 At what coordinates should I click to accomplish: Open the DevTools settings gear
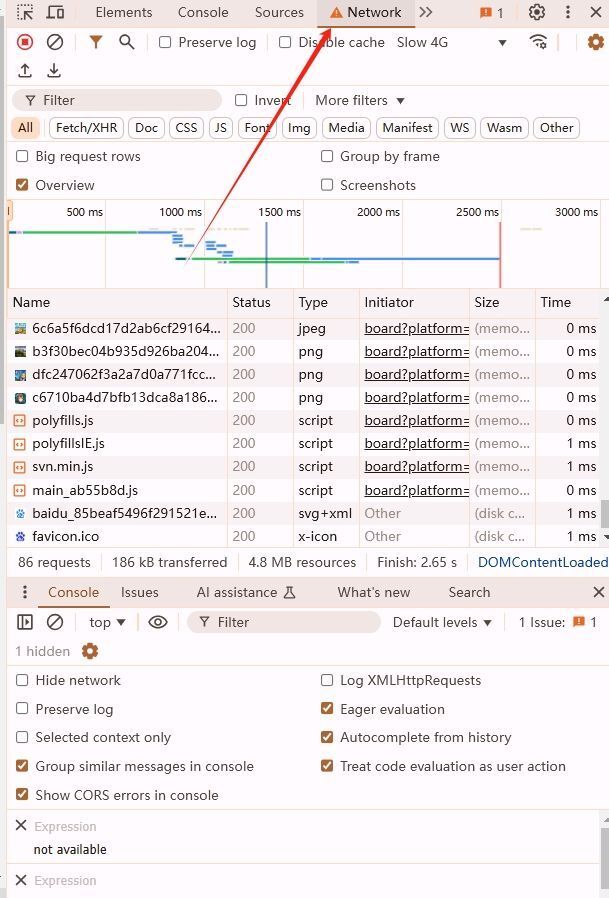[537, 13]
